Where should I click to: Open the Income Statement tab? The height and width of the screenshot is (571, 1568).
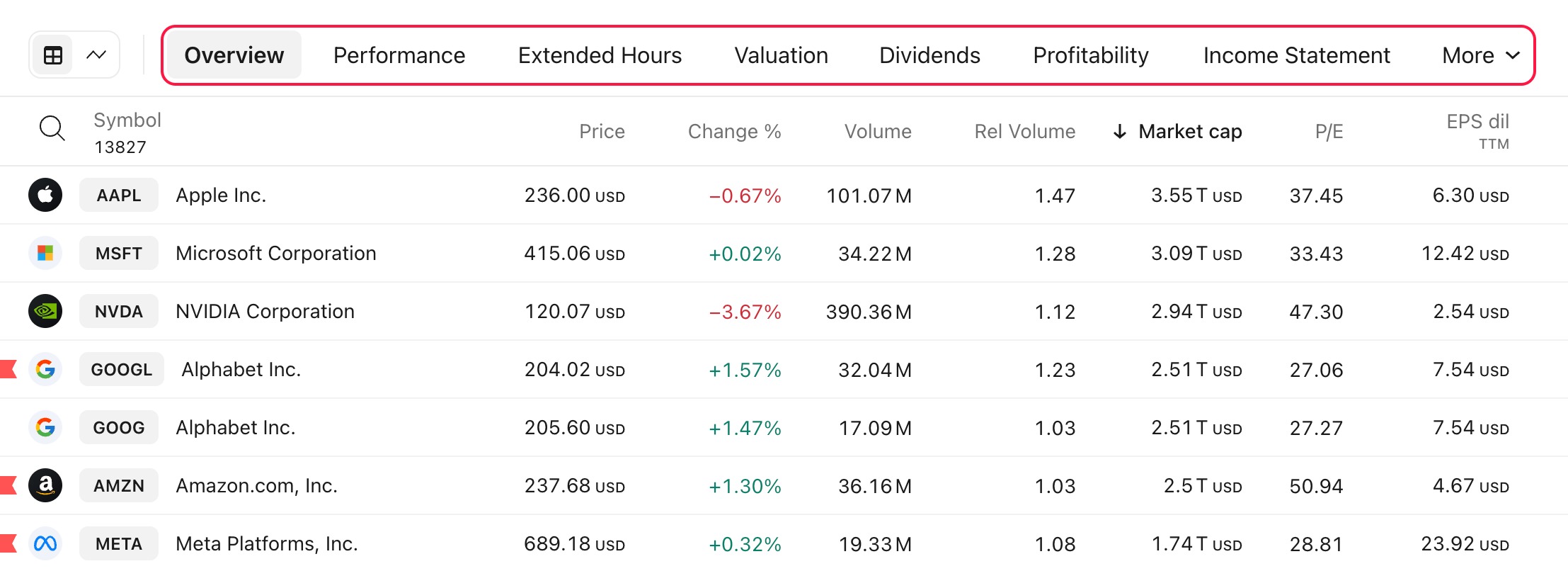pyautogui.click(x=1297, y=55)
